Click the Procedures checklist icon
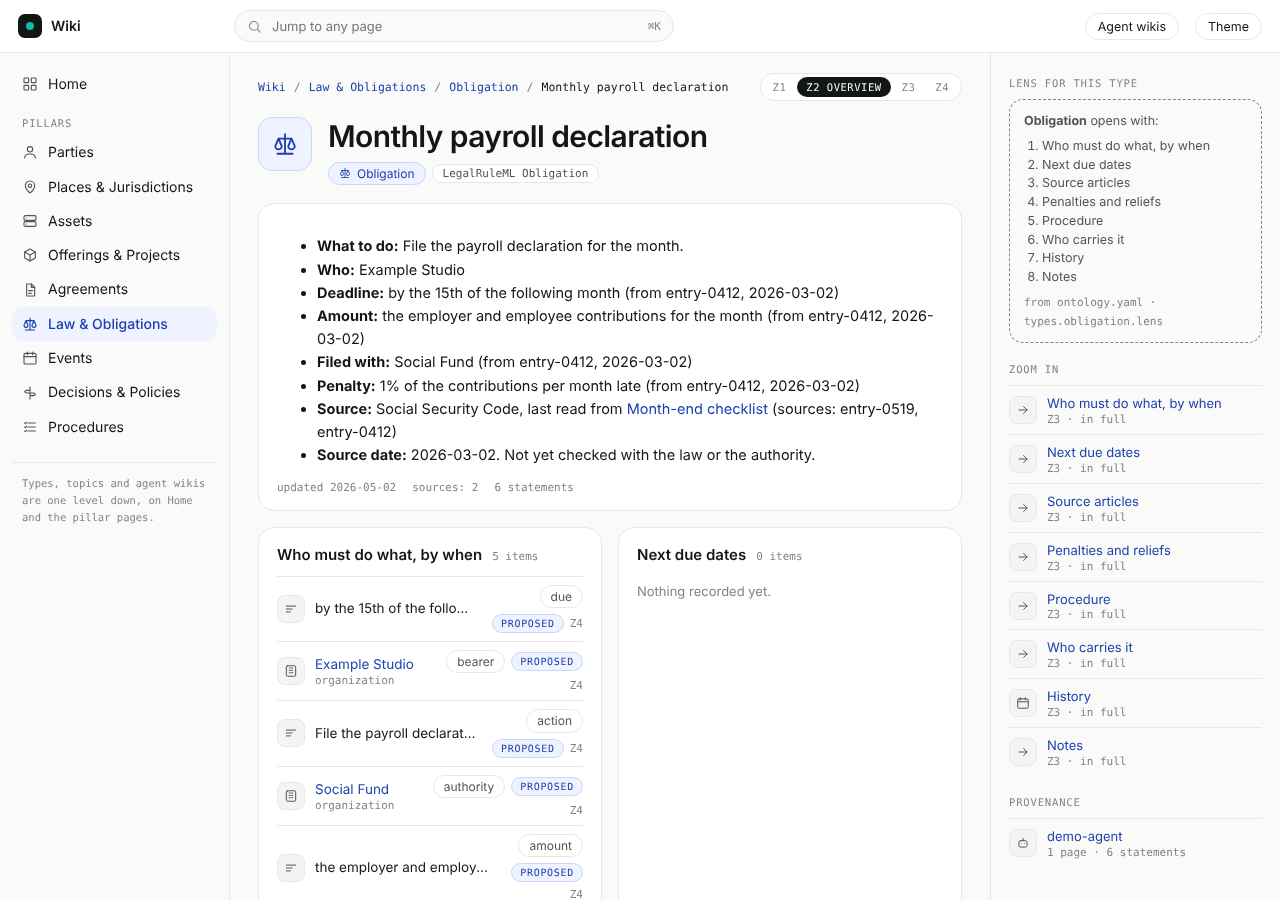Viewport: 1280px width, 900px height. [30, 427]
